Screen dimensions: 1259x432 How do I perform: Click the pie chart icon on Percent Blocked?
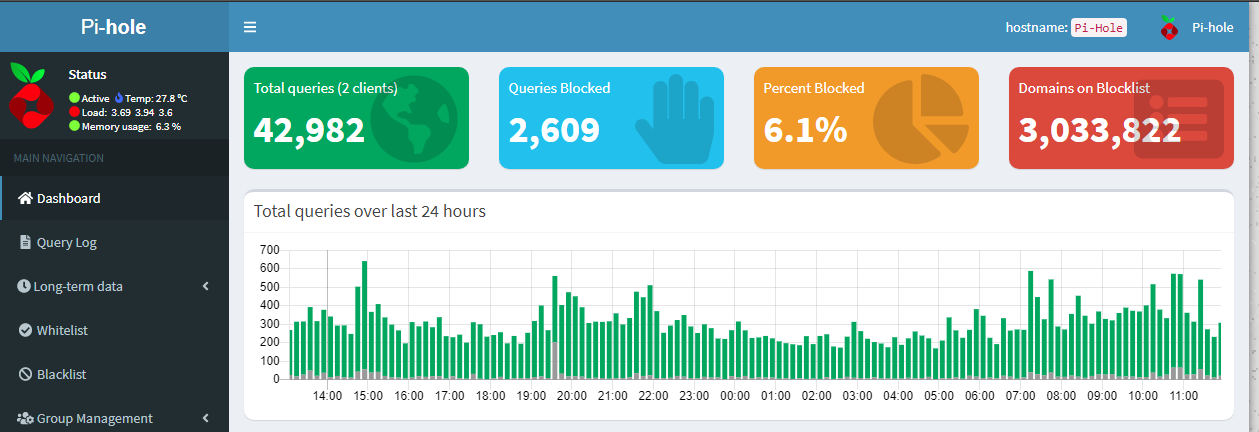[923, 120]
